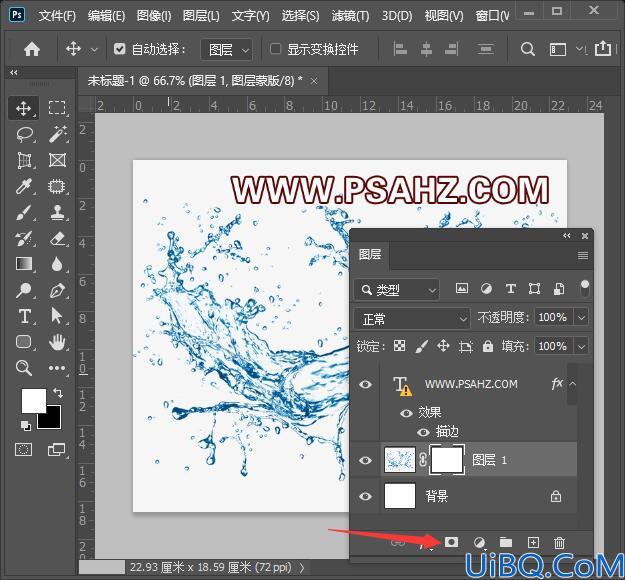Open the 图像(I) menu
The width and height of the screenshot is (625, 580).
[154, 16]
